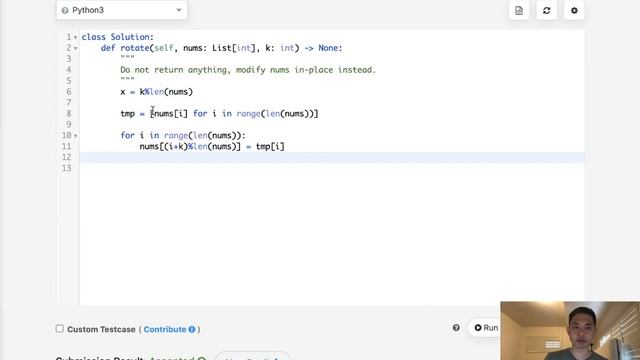Click 'def rotate' in line 2

tap(125, 48)
